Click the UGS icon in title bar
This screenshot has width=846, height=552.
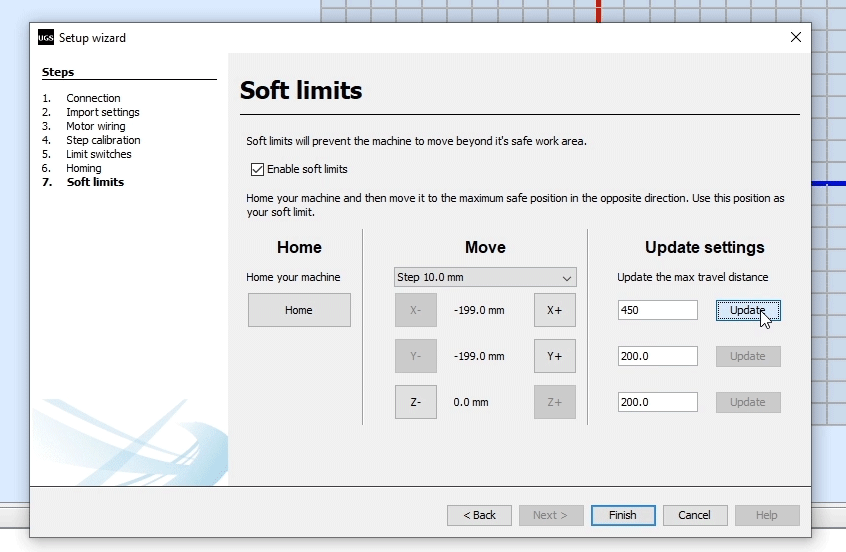[x=46, y=38]
